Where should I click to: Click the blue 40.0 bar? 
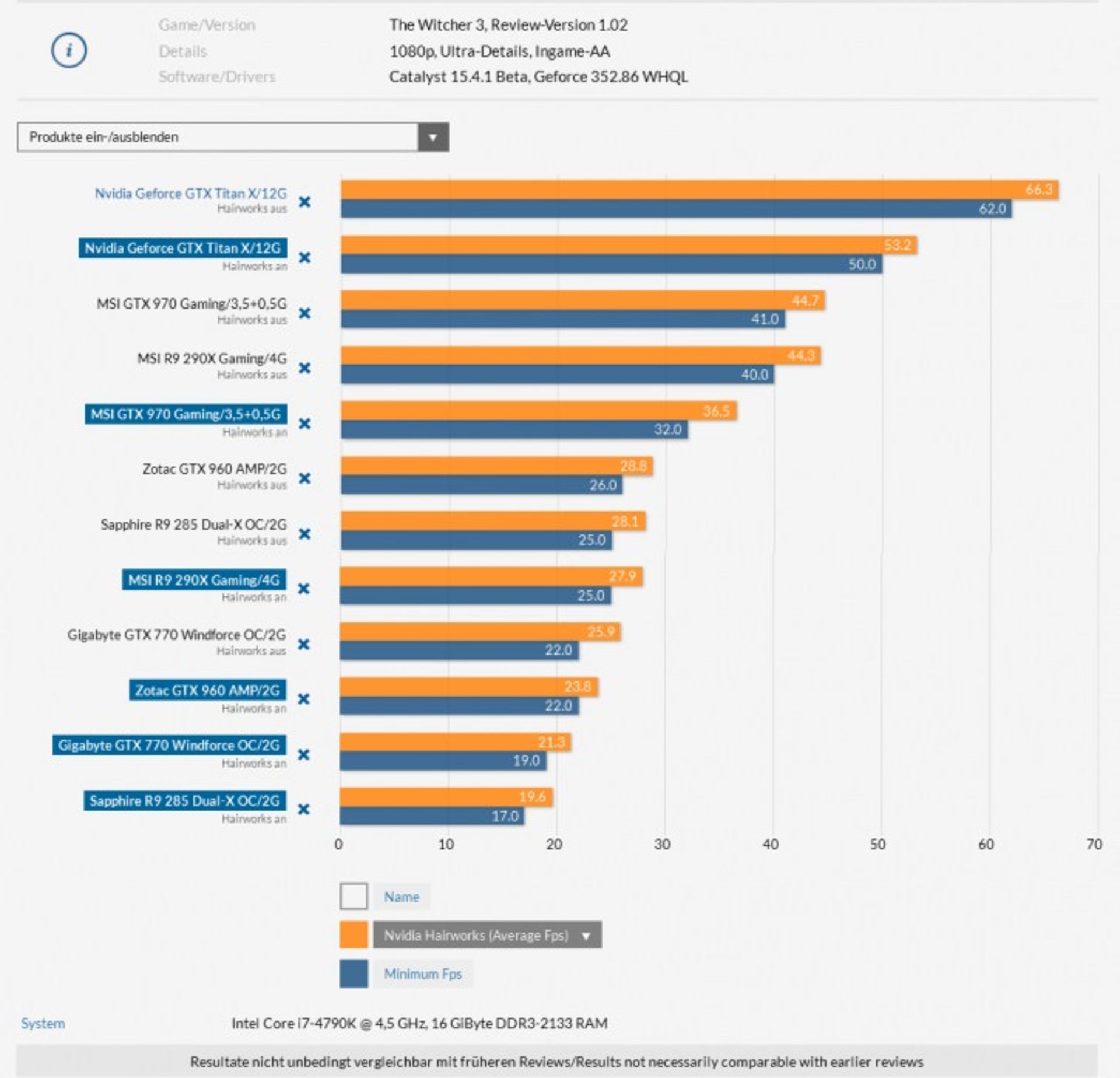coord(557,374)
